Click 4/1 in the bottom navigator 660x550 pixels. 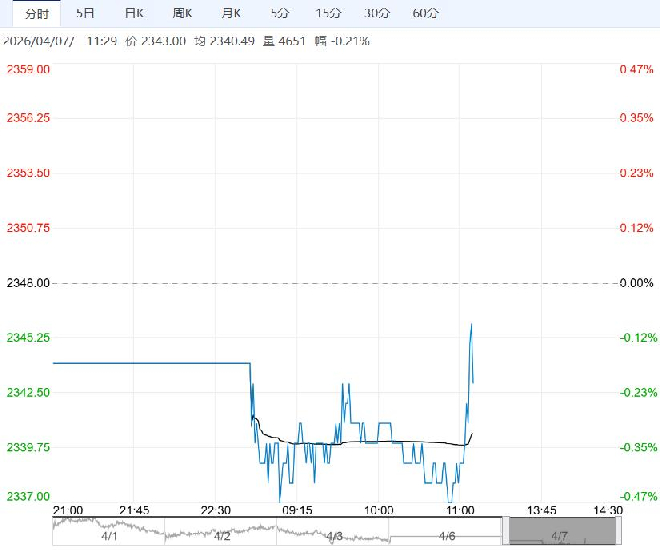pyautogui.click(x=109, y=537)
